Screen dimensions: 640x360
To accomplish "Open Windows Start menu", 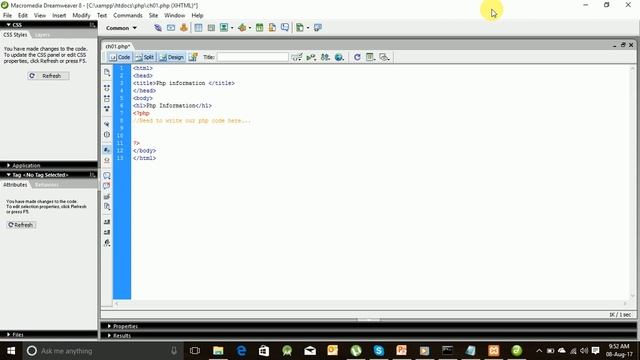I will [x=11, y=351].
